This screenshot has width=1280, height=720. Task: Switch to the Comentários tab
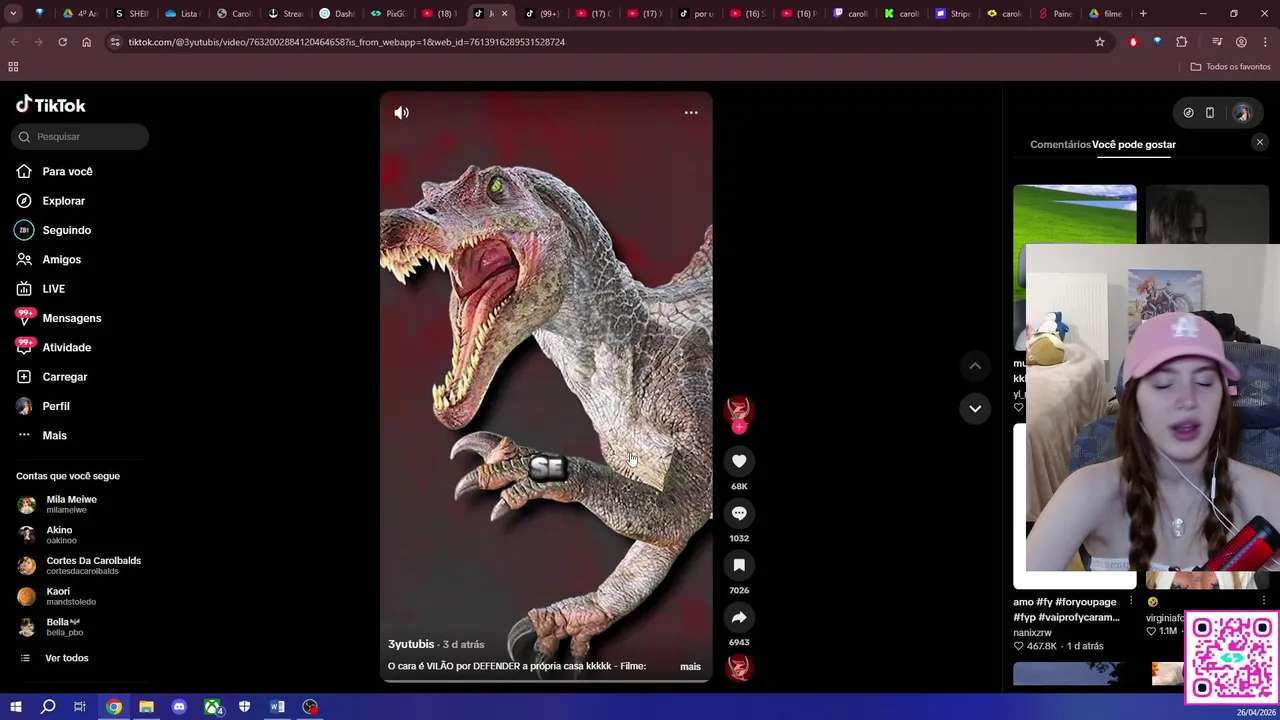pos(1060,145)
